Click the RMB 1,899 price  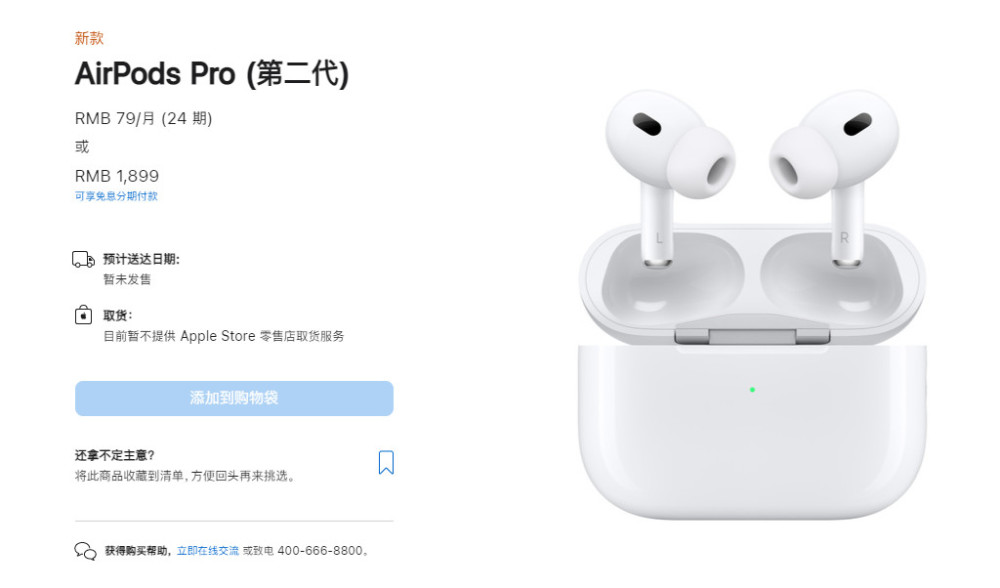[x=117, y=175]
